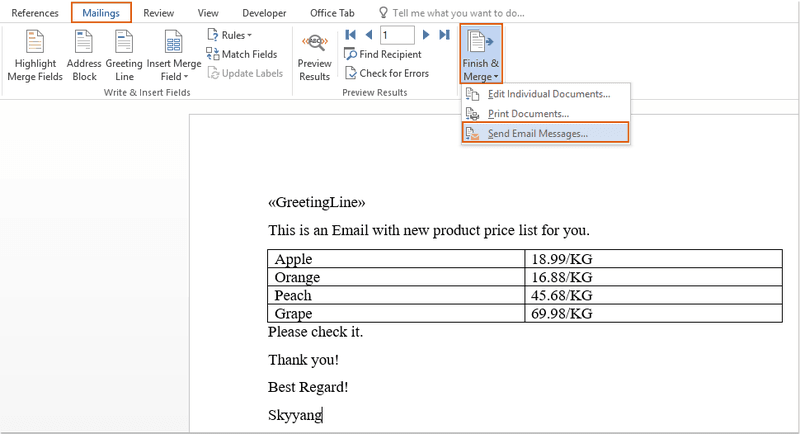Click the 45.68/KG price cell
Viewport: 800px width, 434px height.
point(654,295)
